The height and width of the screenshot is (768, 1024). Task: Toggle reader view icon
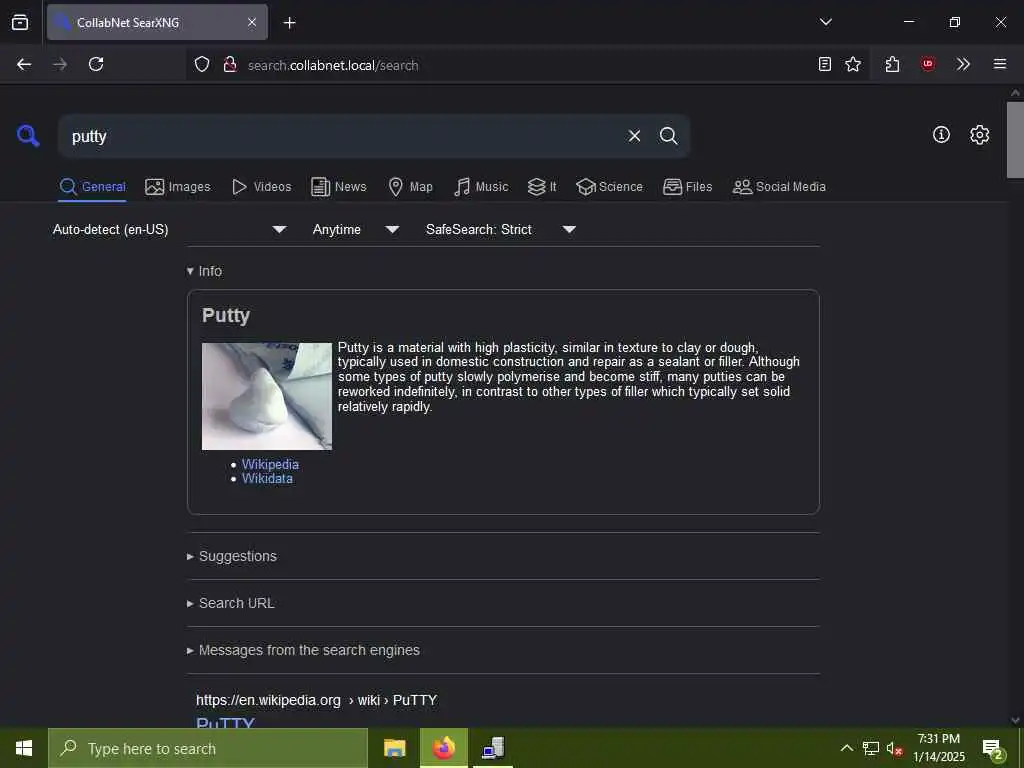tap(825, 64)
